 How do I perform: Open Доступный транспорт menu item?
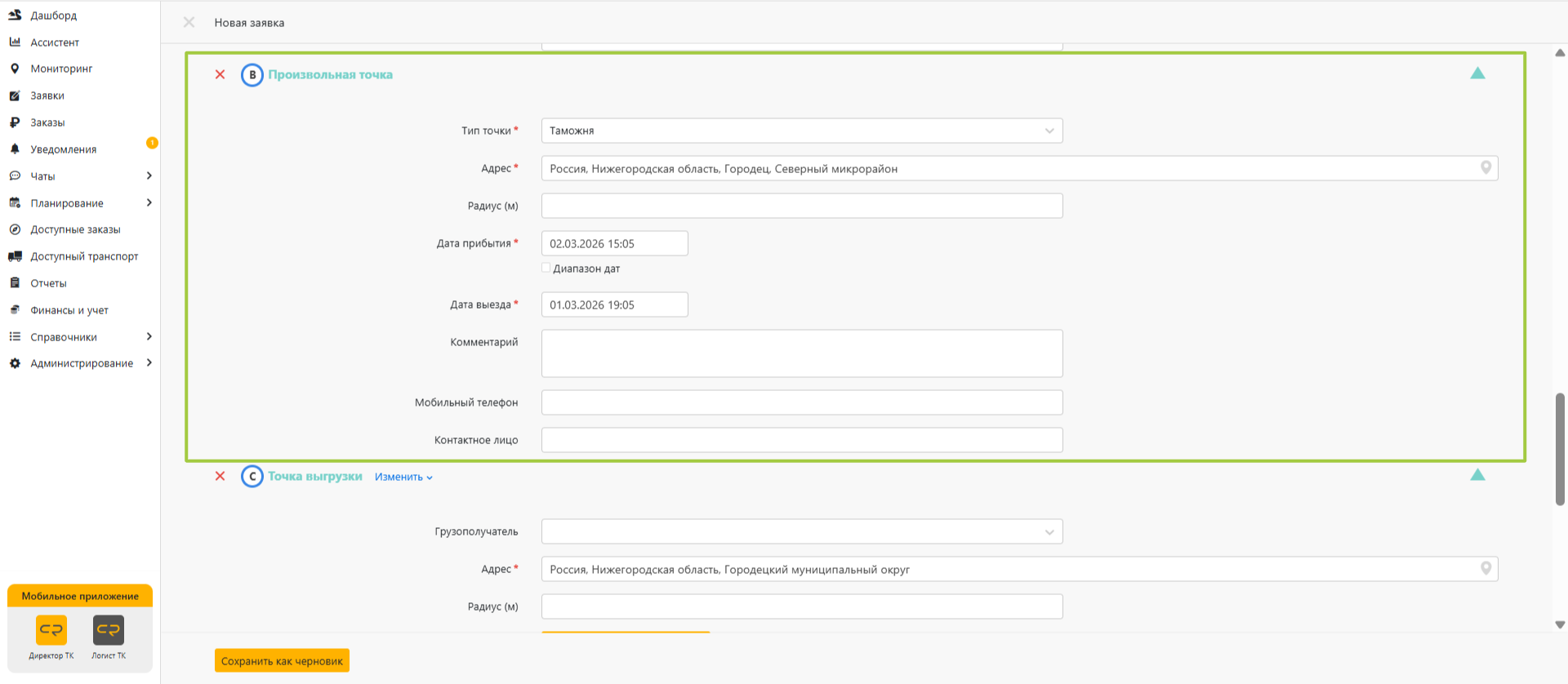[x=84, y=256]
